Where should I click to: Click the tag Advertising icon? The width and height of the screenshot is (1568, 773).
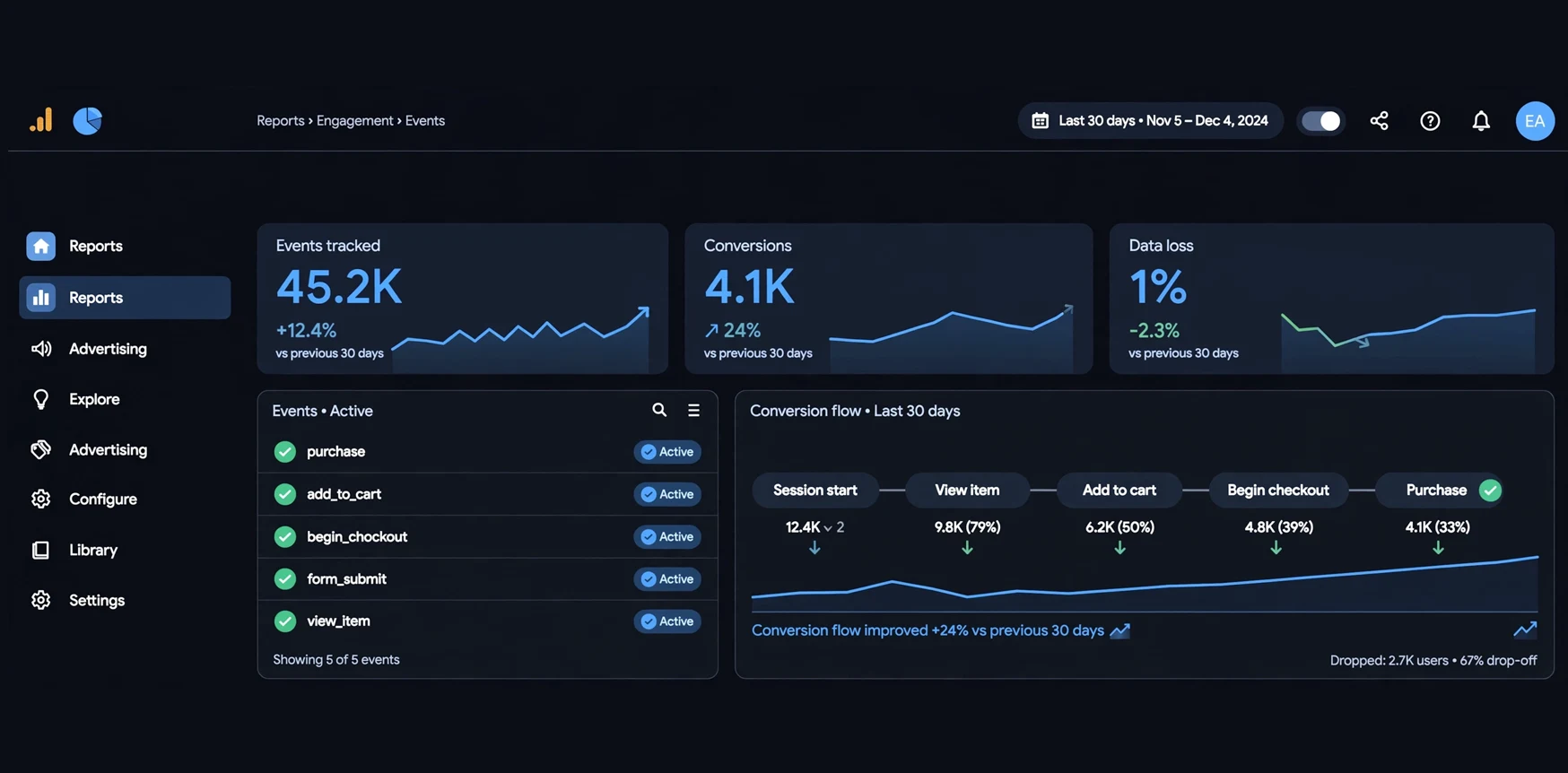point(40,449)
